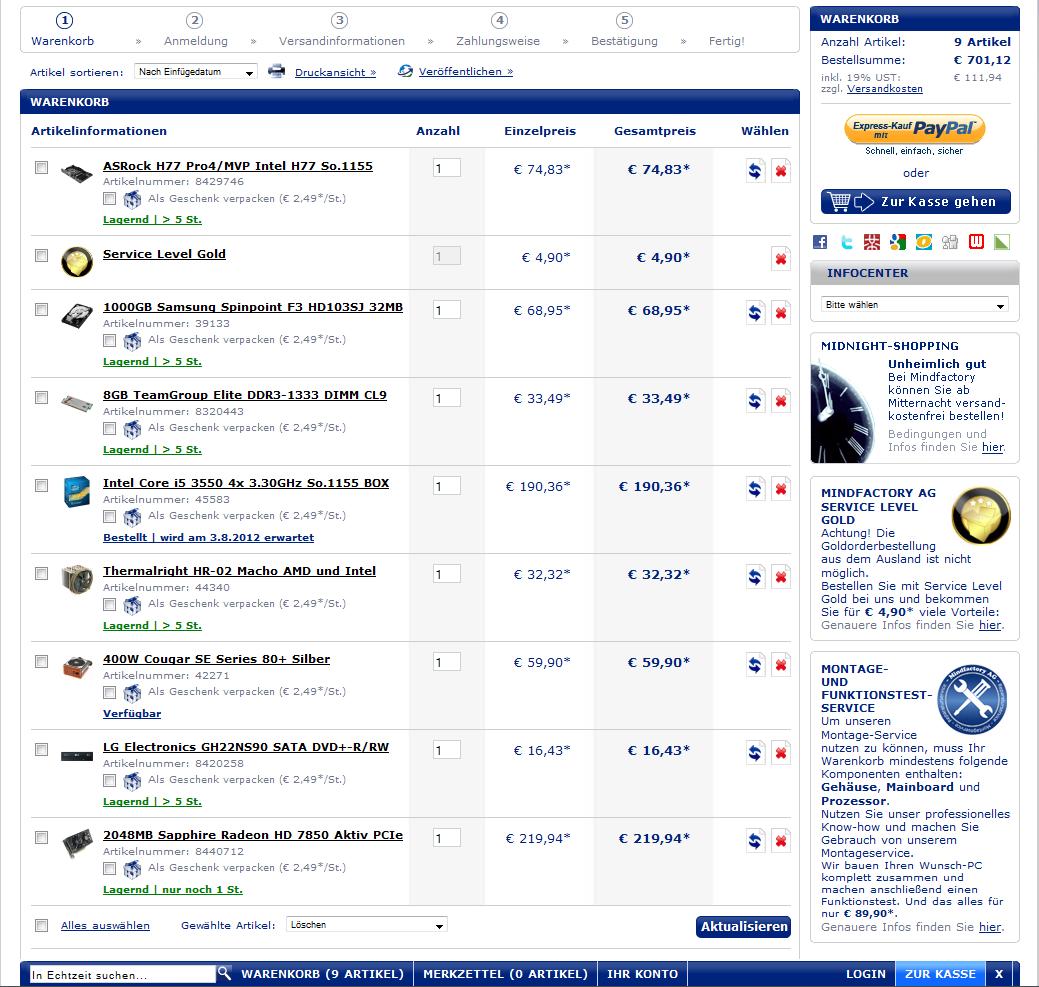Viewport: 1039px width, 987px height.
Task: Go to the Zahlungsweise checkout step
Action: [x=498, y=30]
